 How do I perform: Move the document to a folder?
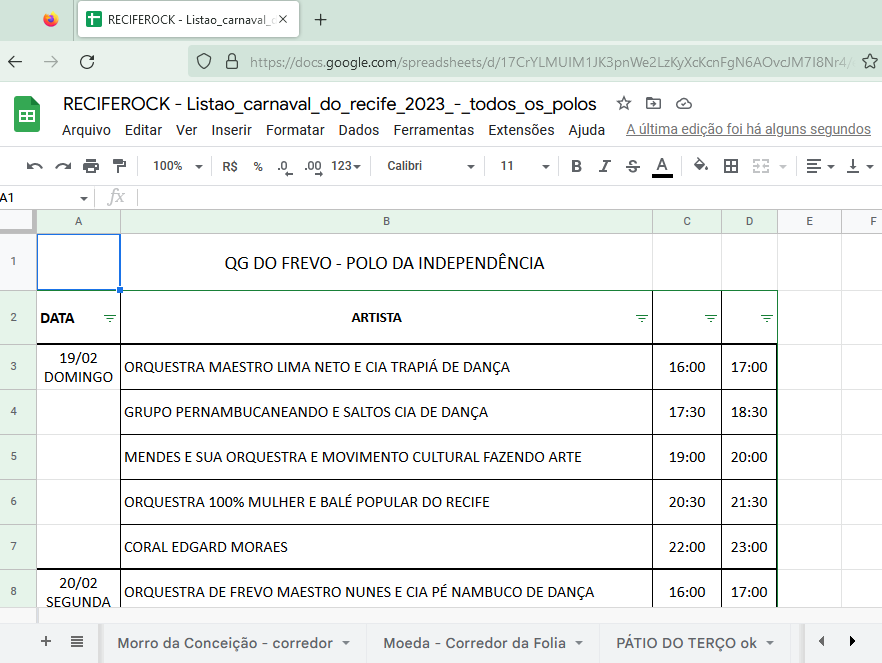click(x=653, y=103)
